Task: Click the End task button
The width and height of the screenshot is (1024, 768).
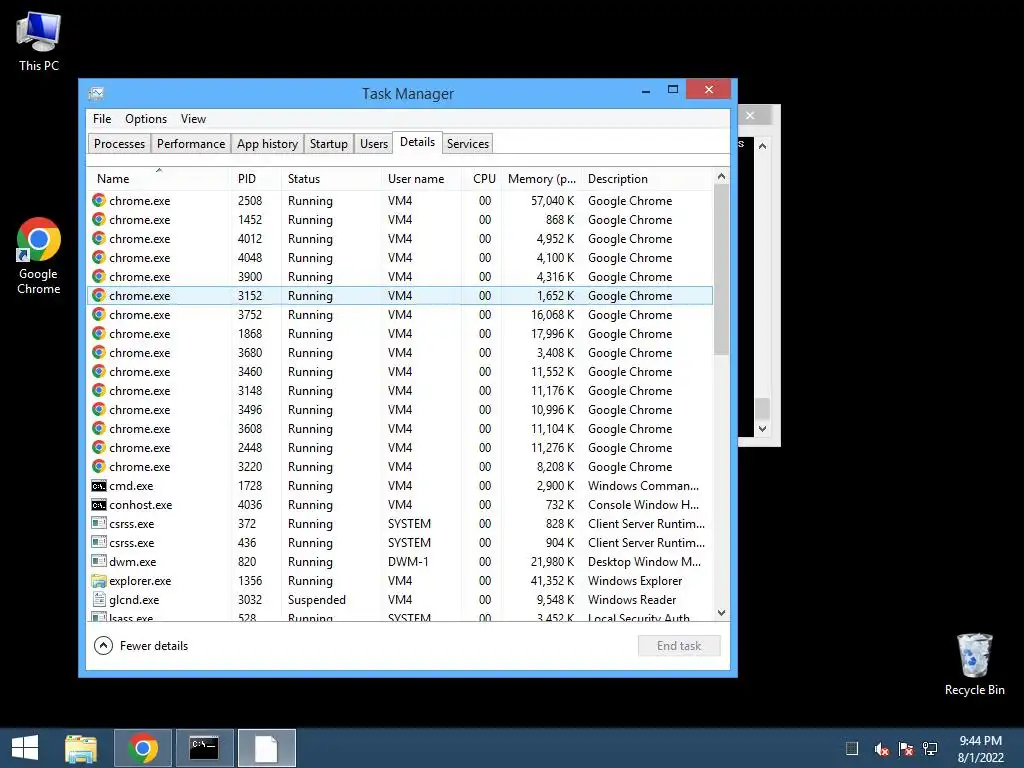Action: click(679, 646)
